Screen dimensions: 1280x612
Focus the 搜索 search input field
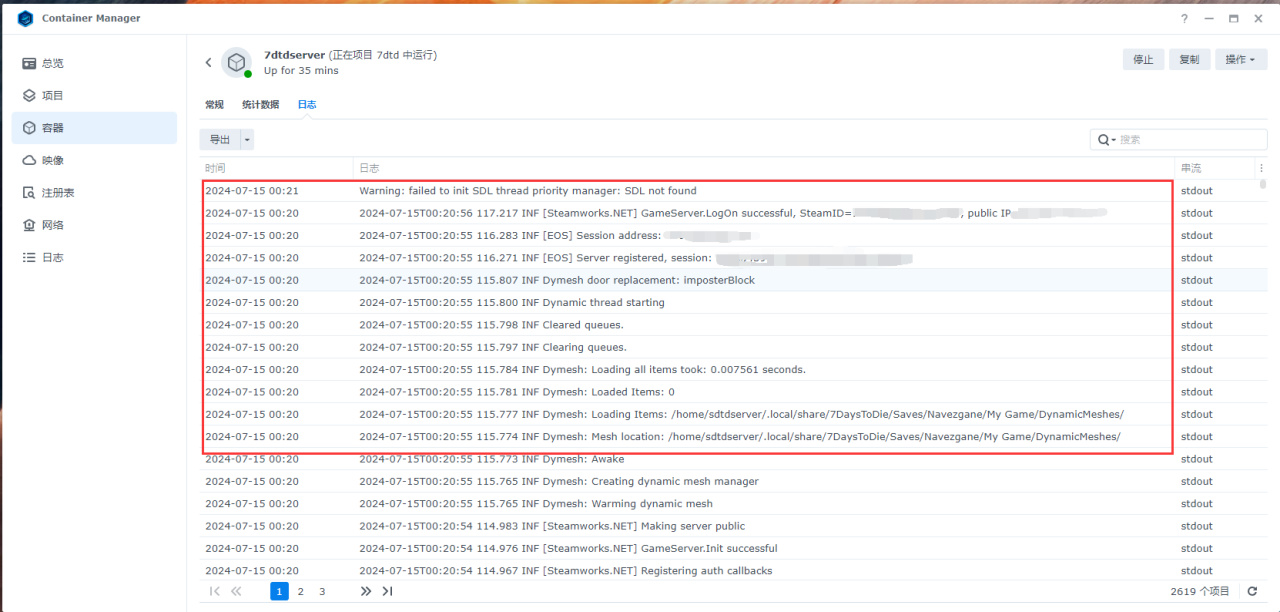[1190, 140]
